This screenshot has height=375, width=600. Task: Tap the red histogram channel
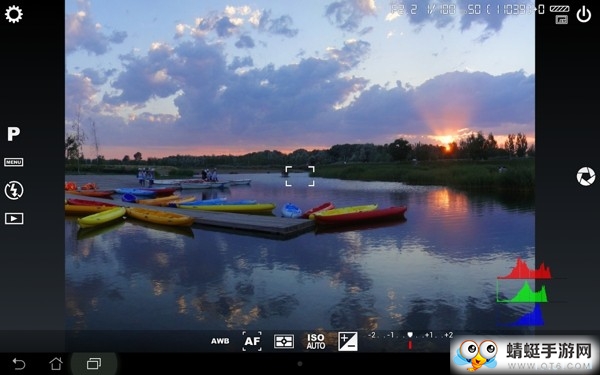[x=525, y=269]
